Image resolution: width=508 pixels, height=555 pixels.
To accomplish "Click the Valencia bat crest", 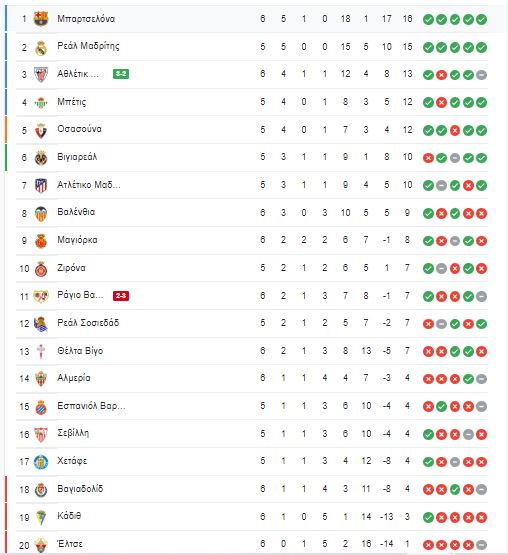I will [x=41, y=213].
